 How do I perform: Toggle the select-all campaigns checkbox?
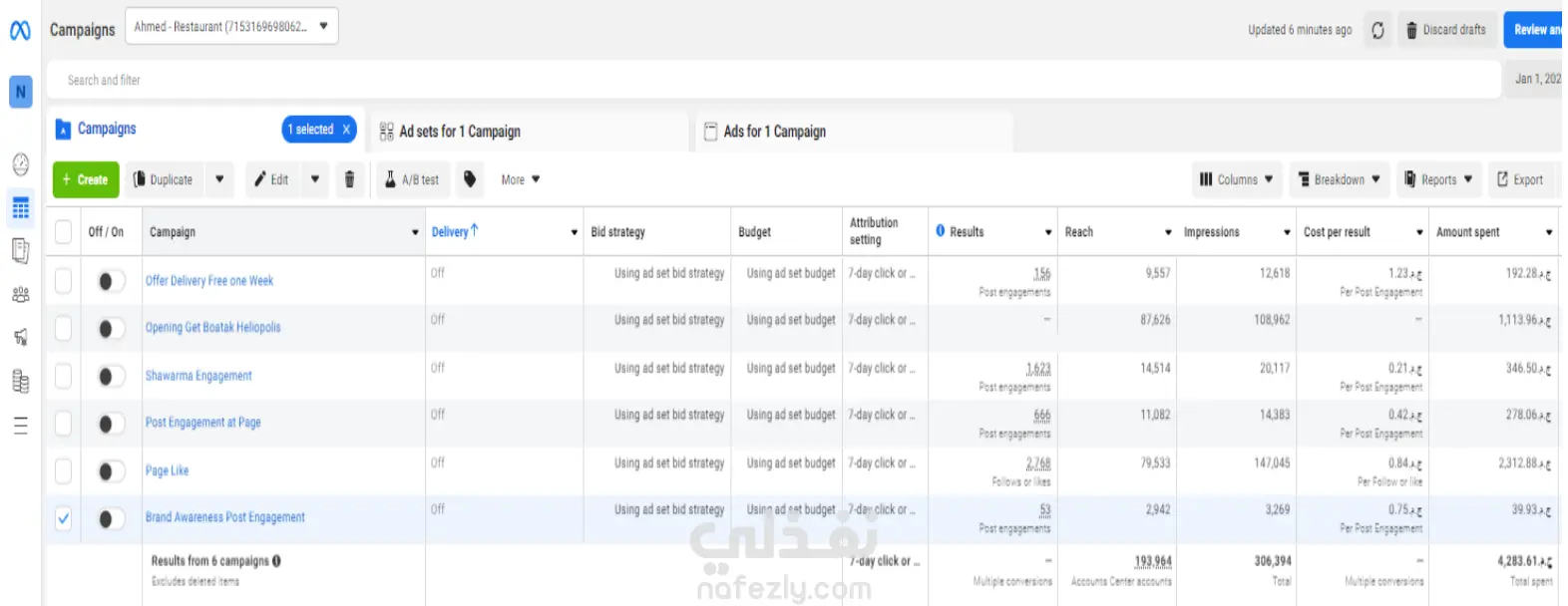[63, 232]
